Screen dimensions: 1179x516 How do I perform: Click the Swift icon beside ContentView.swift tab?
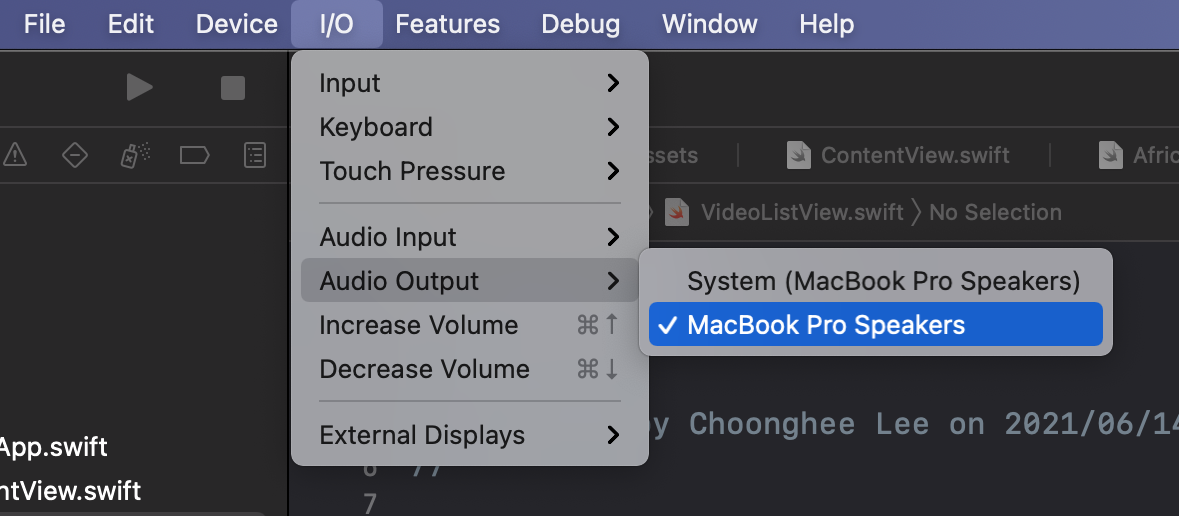tap(798, 155)
